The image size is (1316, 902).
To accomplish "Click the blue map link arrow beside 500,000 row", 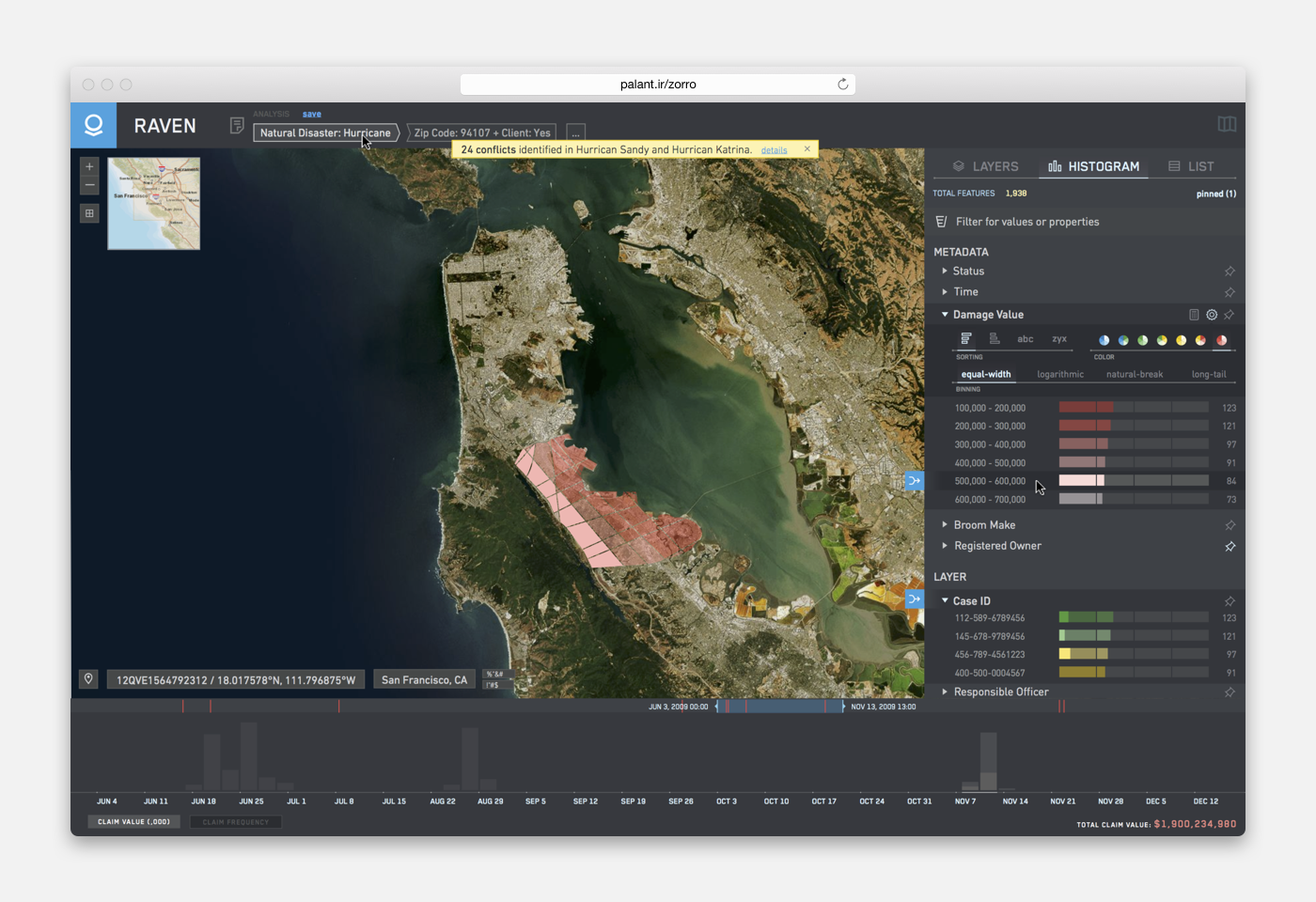I will [915, 481].
